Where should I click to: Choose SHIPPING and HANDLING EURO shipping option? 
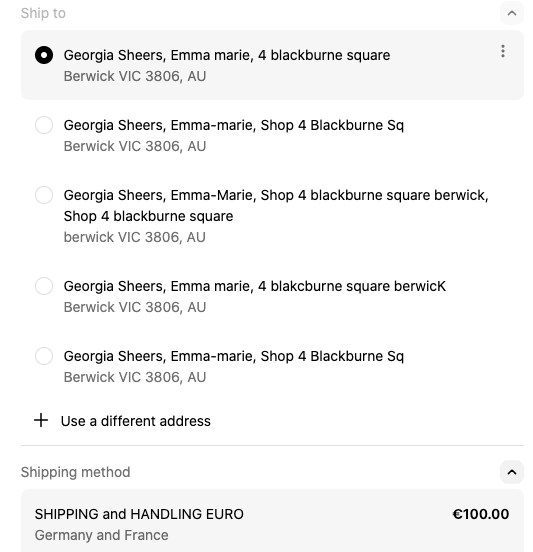pos(272,521)
